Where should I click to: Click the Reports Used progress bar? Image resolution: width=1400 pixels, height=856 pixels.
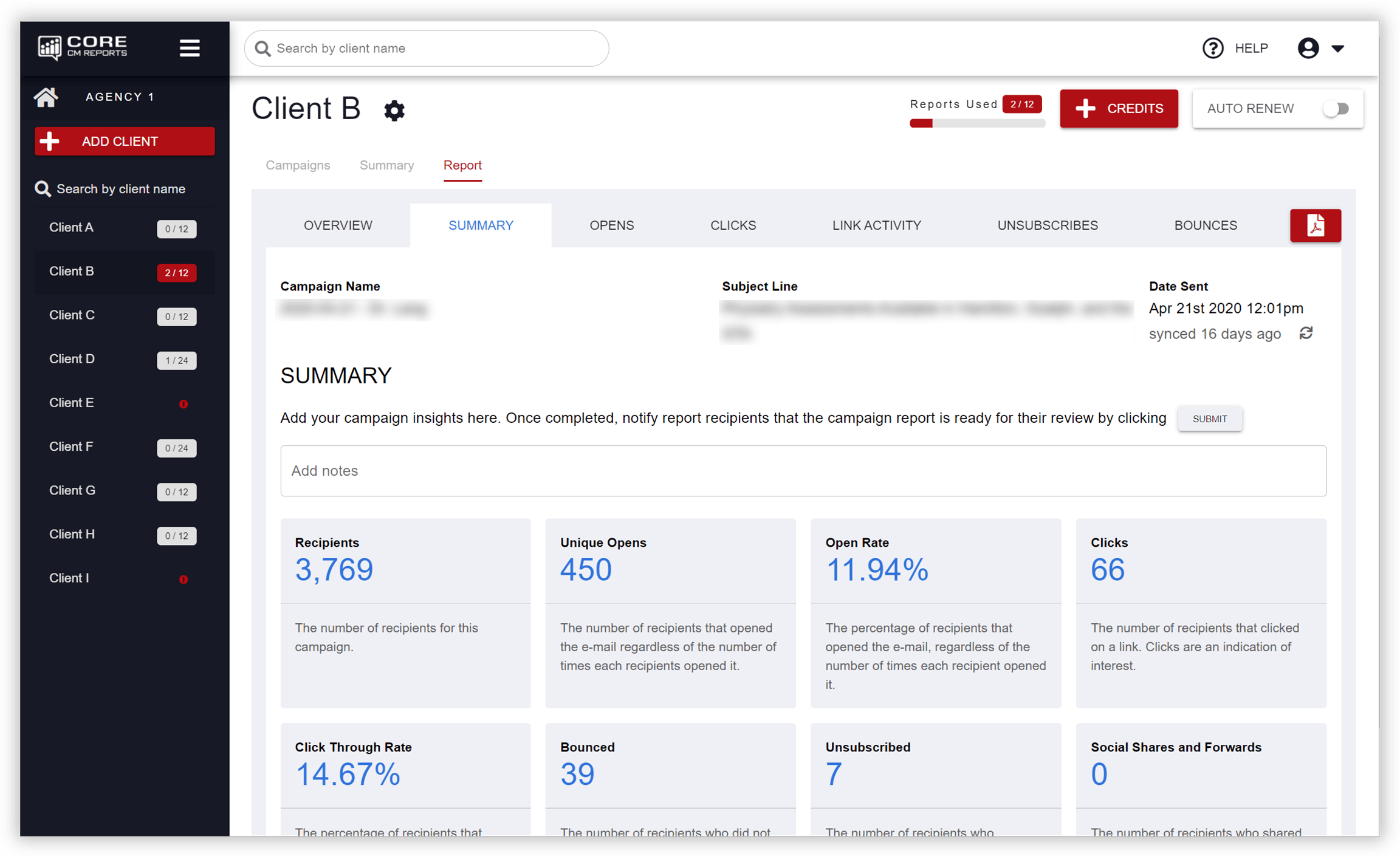point(976,123)
